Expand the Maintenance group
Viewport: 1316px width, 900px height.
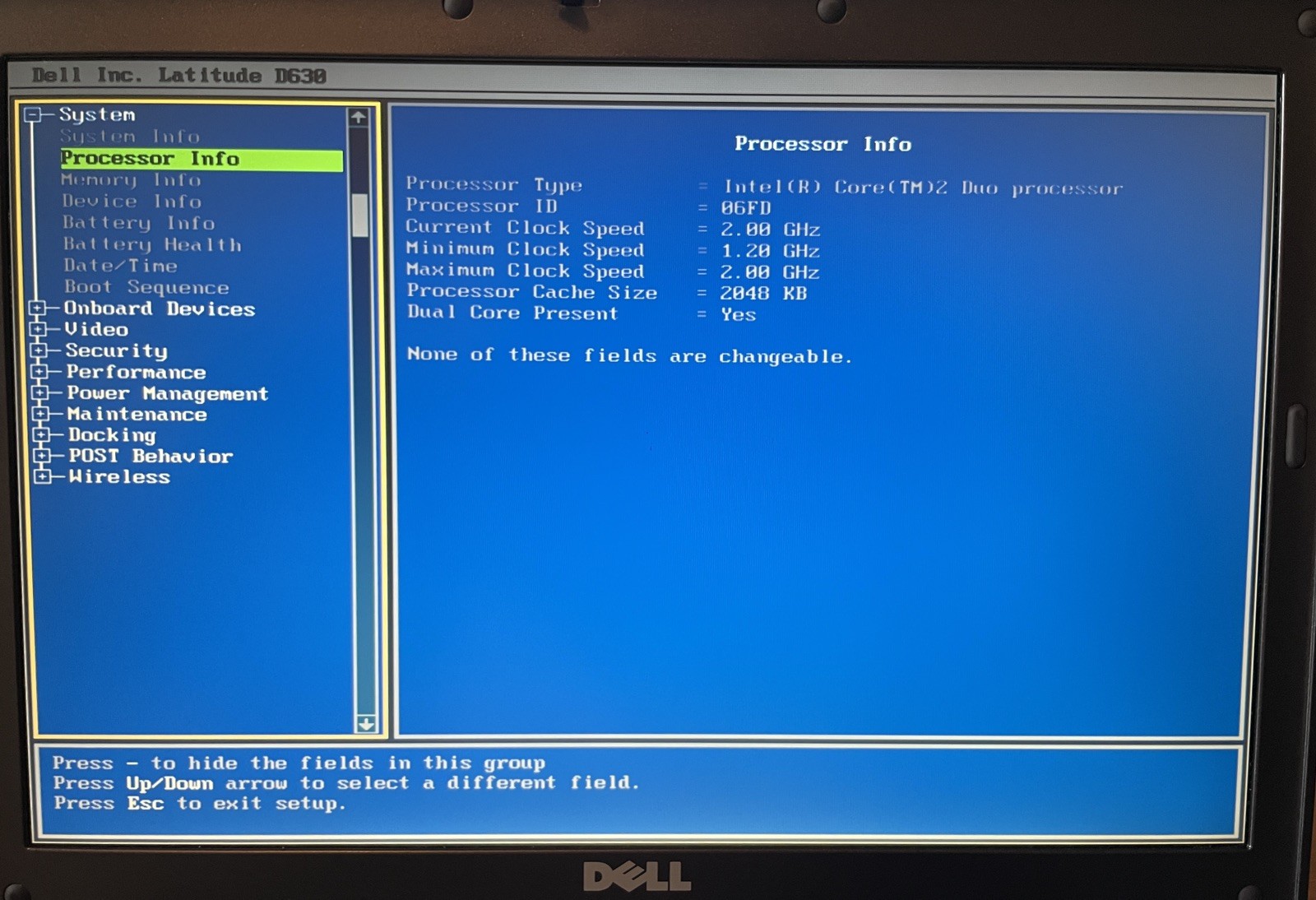click(x=41, y=414)
